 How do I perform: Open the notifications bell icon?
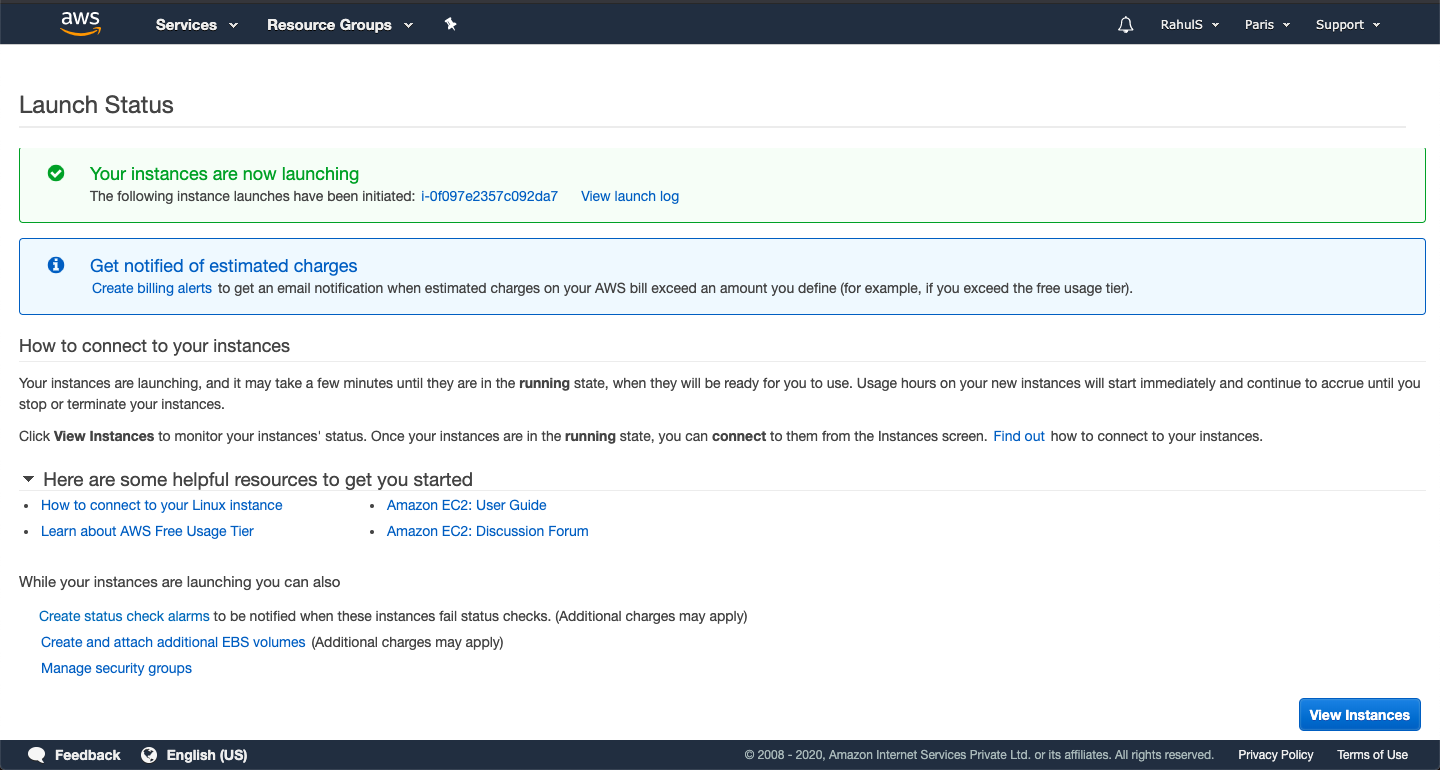(1125, 24)
